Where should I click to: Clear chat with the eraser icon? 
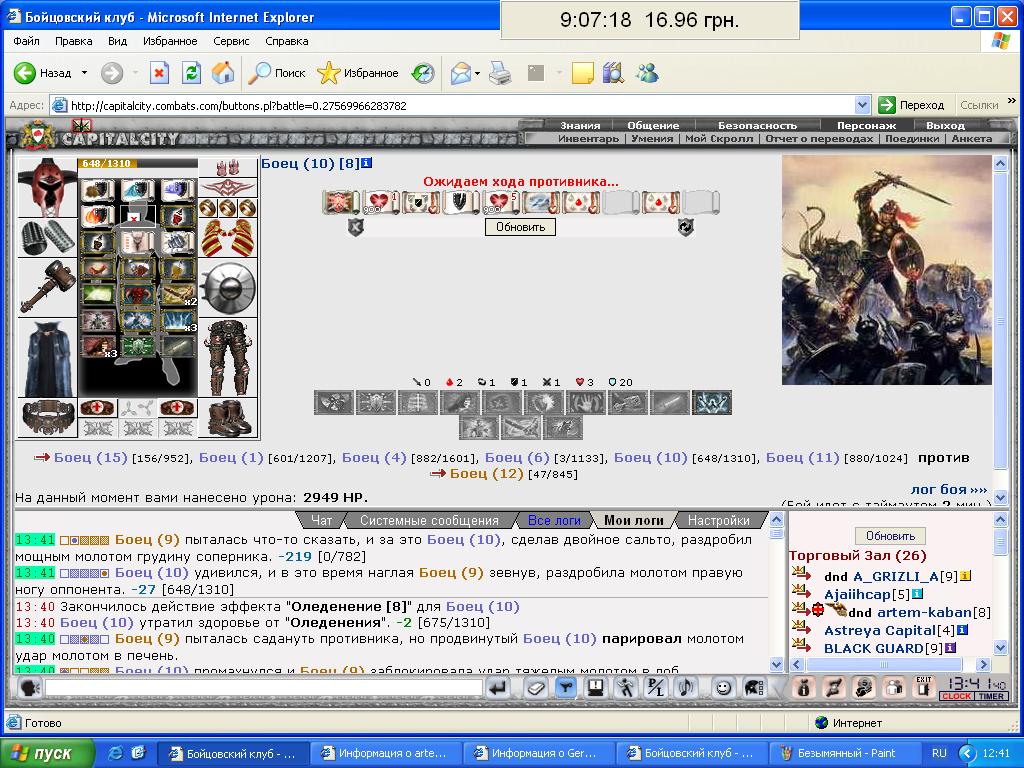tap(536, 688)
